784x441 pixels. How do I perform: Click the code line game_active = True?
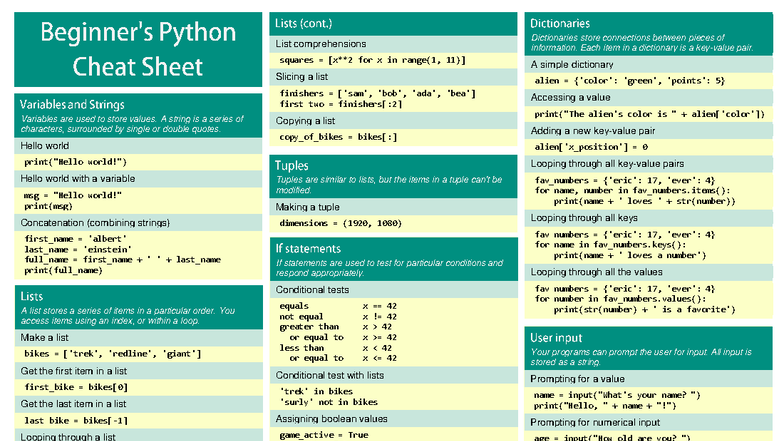(x=324, y=435)
